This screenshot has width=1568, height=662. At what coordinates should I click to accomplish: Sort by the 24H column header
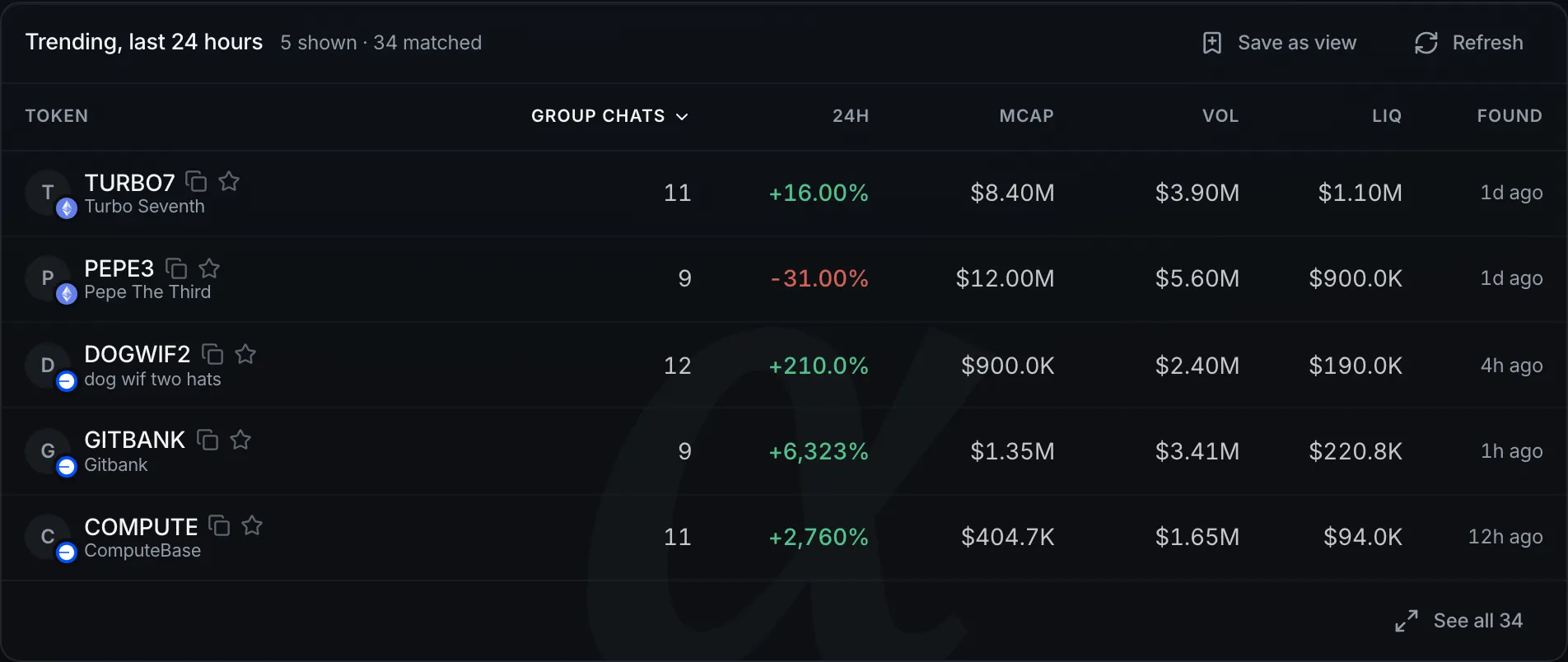851,116
